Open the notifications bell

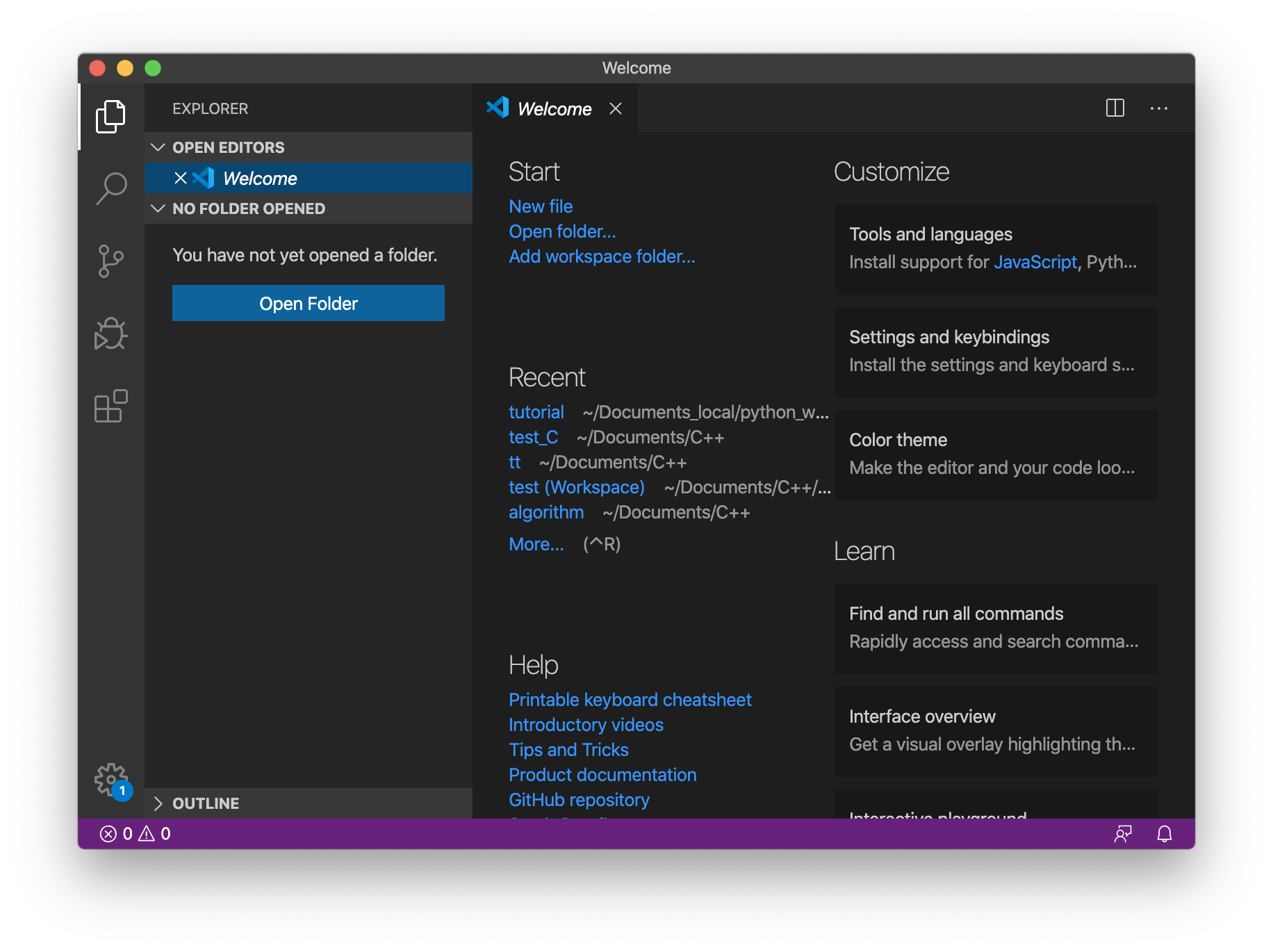click(x=1165, y=833)
